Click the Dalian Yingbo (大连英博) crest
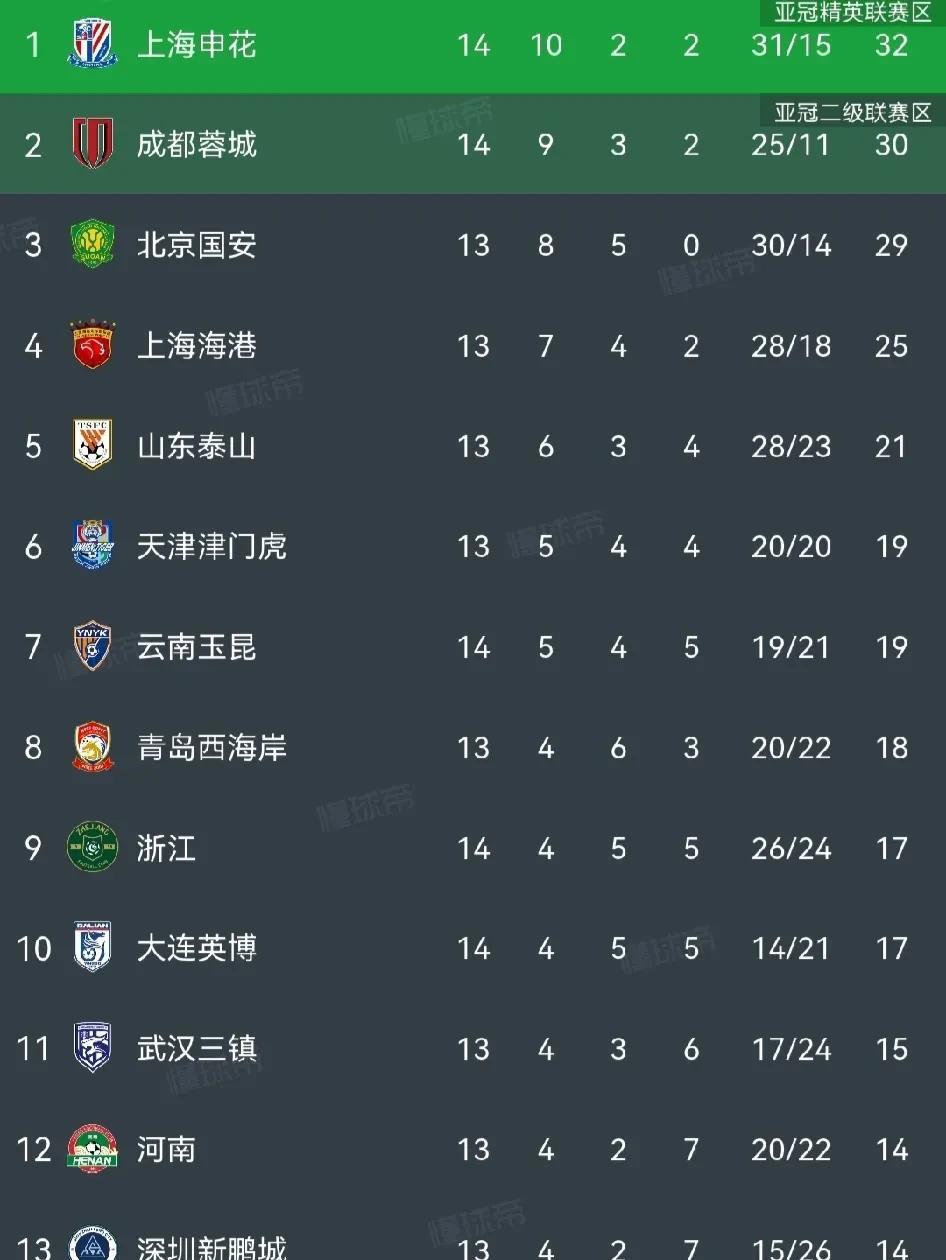 click(92, 948)
